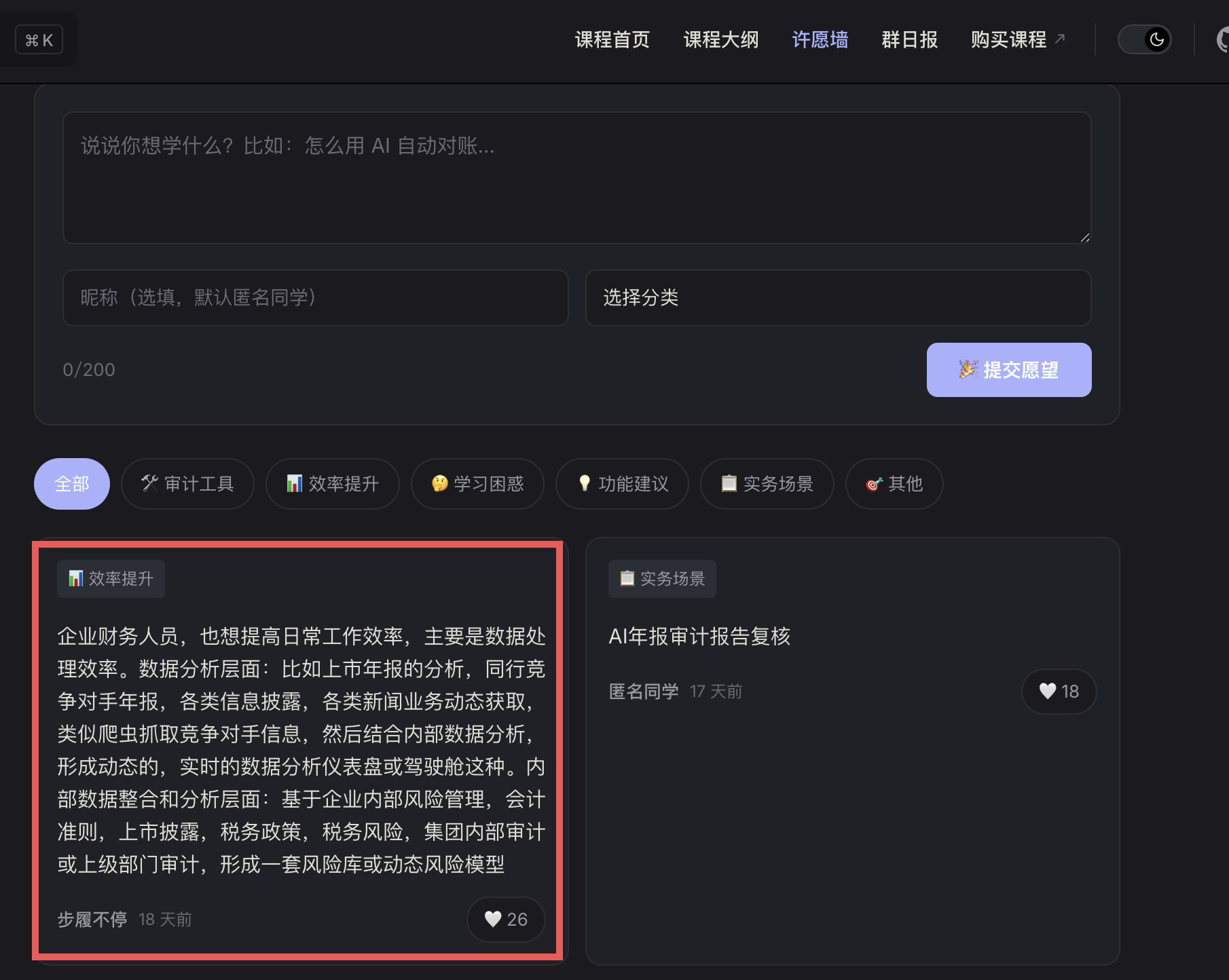This screenshot has width=1229, height=980.
Task: Click the hammer-wrench icon on 审计工具 chip
Action: tap(149, 483)
